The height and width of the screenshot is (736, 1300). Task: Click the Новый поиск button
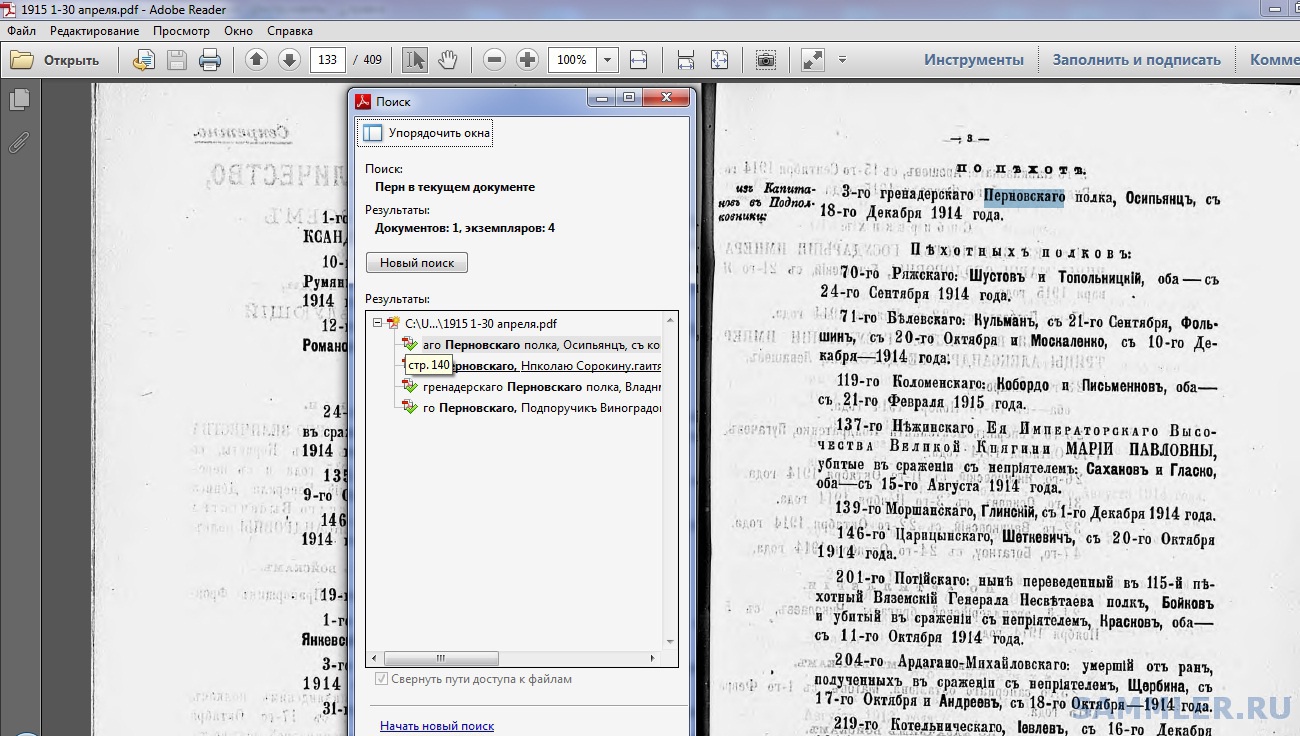(x=417, y=263)
